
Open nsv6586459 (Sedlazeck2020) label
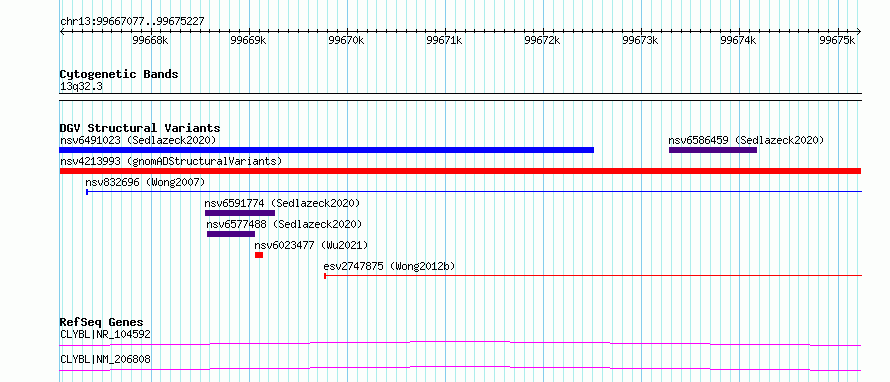(x=746, y=140)
